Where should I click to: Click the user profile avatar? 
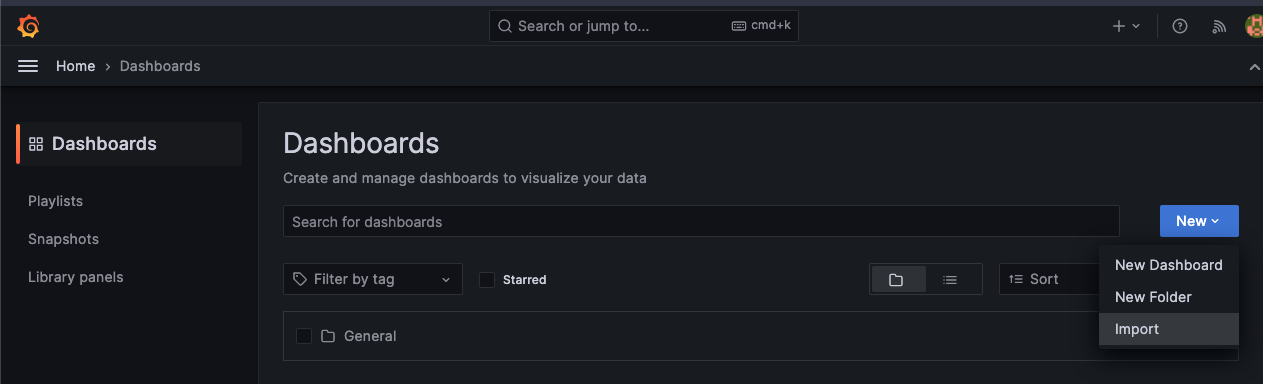click(x=1254, y=26)
